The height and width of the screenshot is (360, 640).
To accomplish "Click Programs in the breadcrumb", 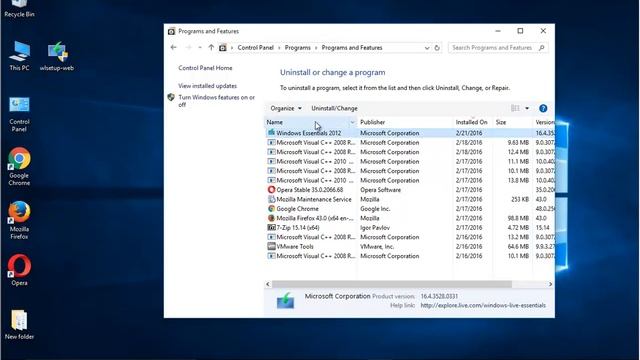I will tap(298, 48).
